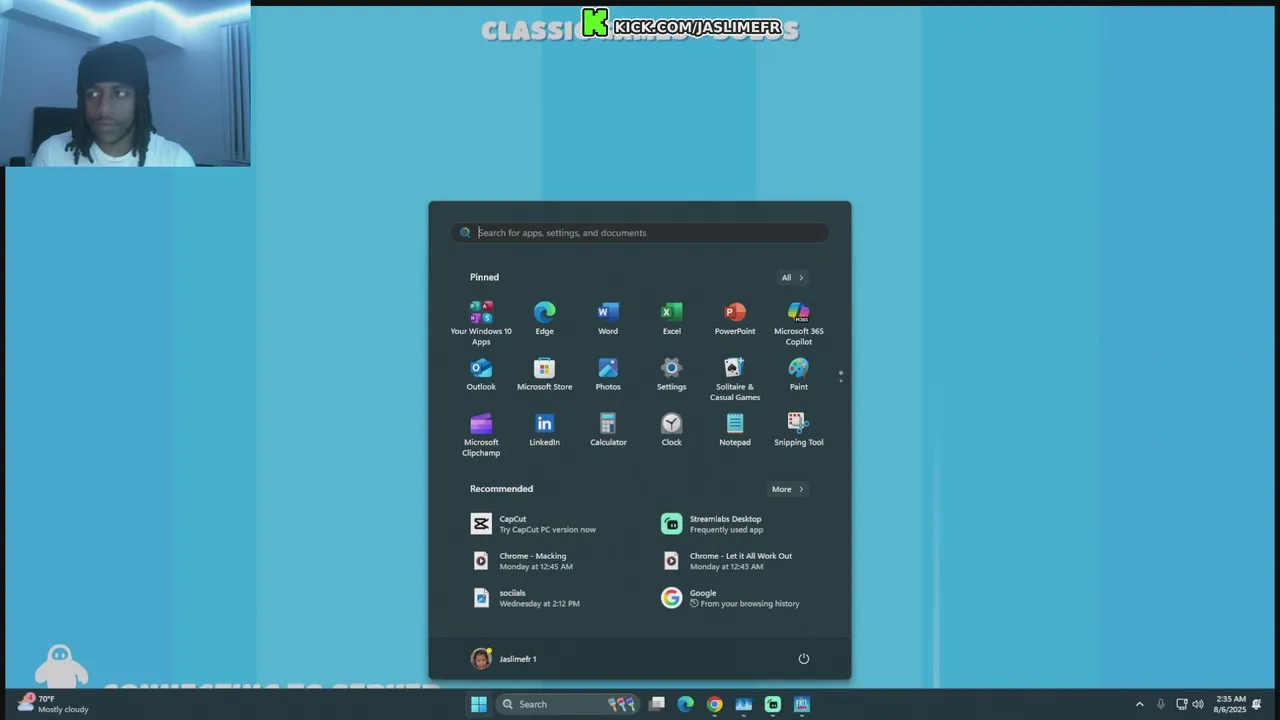Open Notepad from pinned apps

(735, 430)
